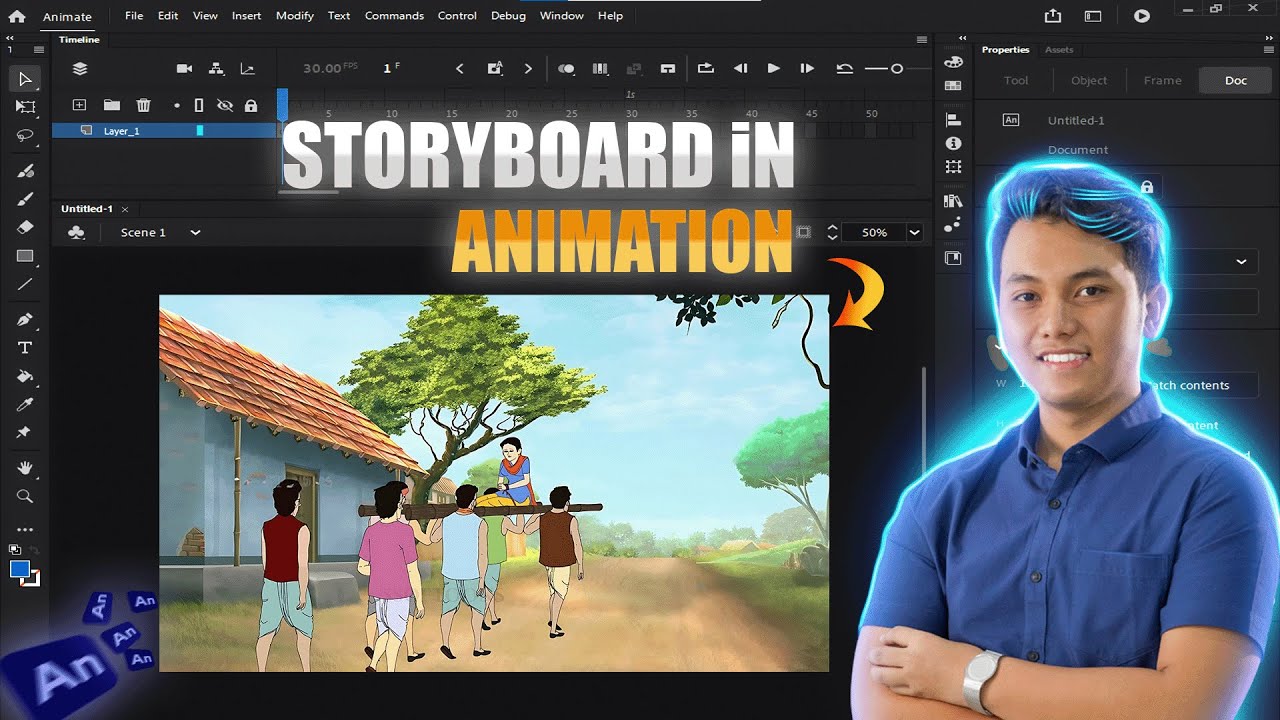
Task: Expand the Scene 1 dropdown
Action: (x=195, y=232)
